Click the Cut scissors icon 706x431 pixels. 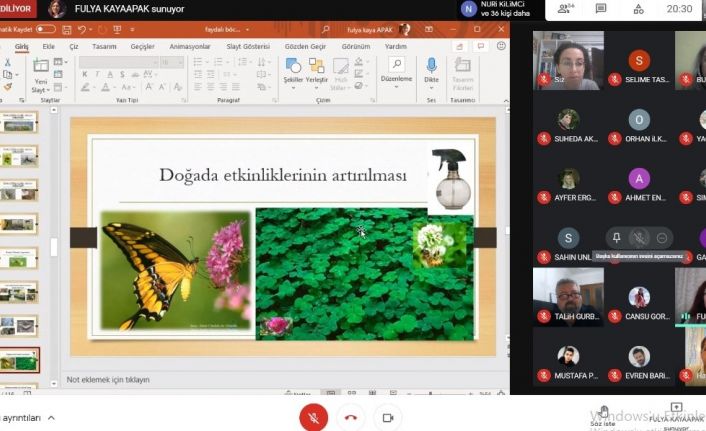(x=7, y=62)
